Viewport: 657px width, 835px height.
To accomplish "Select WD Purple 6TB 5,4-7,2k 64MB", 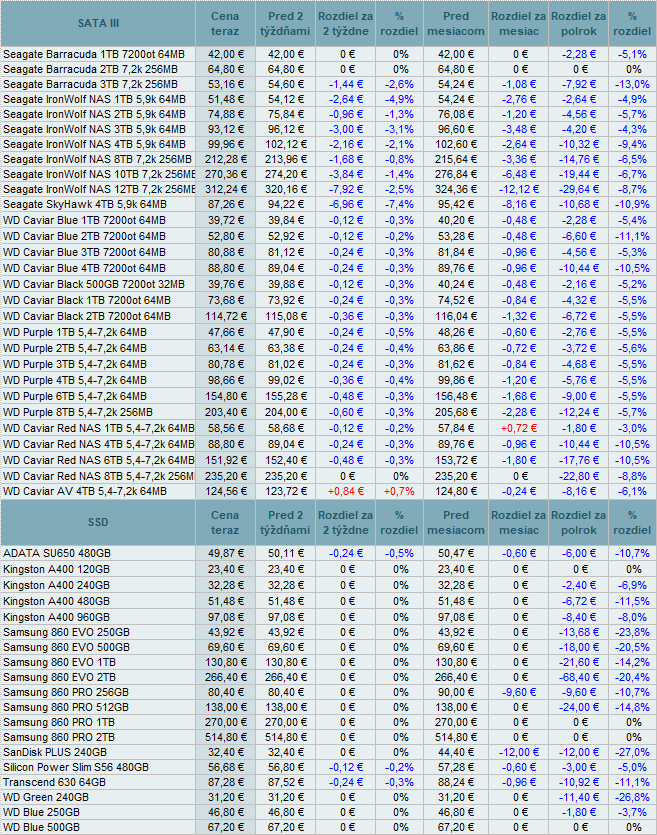I will click(75, 396).
